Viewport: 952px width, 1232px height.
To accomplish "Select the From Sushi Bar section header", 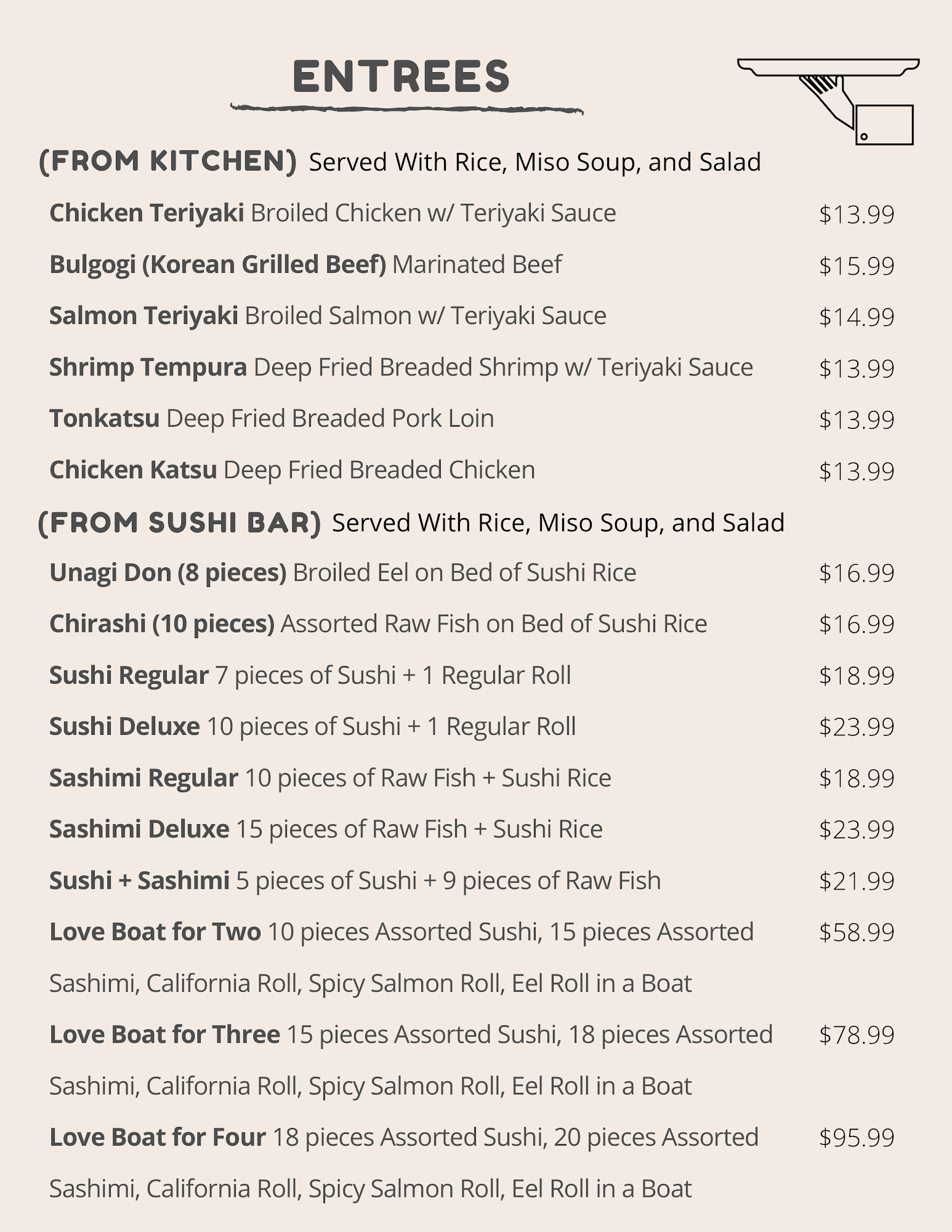I will (179, 523).
